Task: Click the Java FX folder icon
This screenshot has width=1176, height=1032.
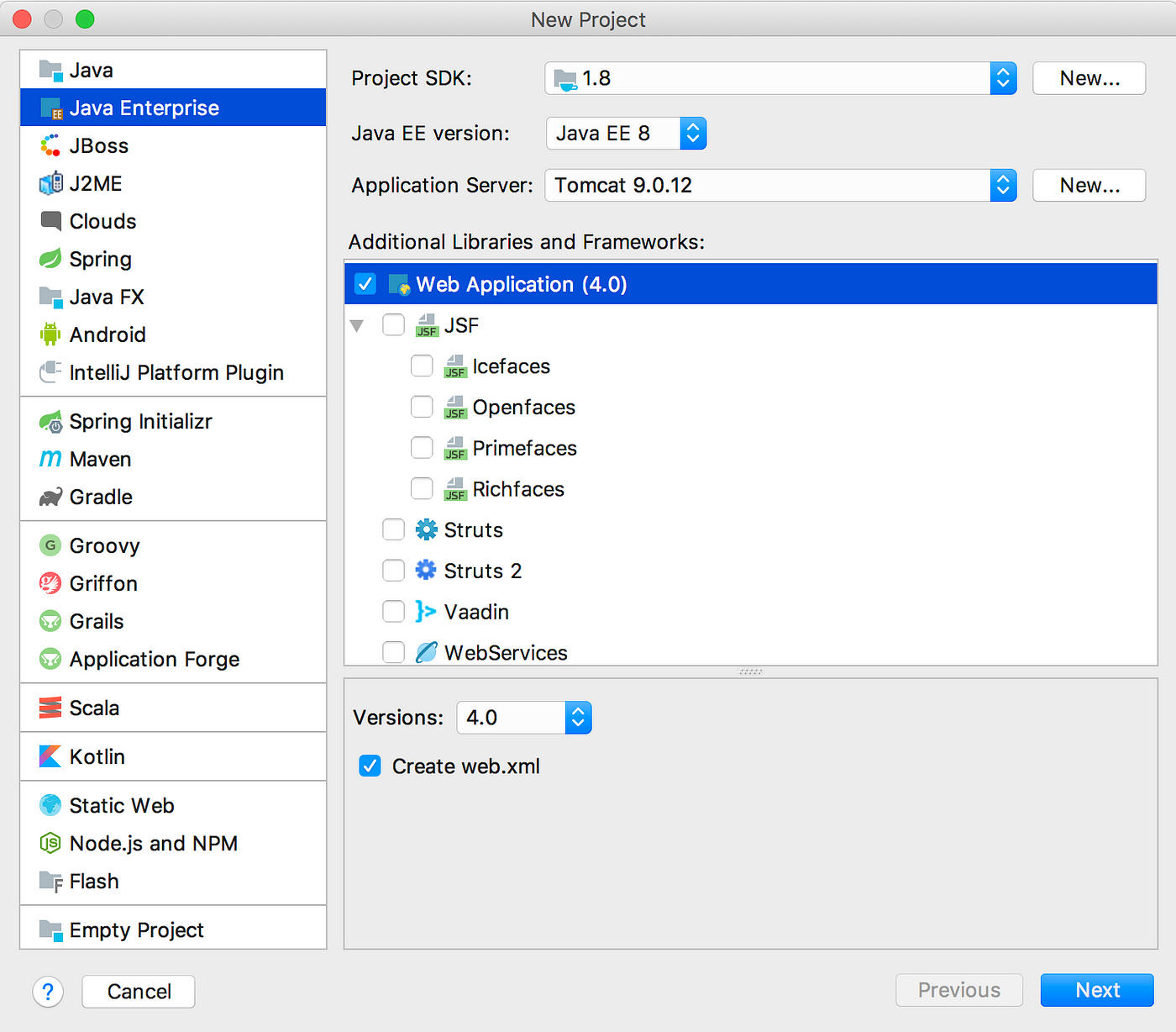Action: [x=50, y=297]
